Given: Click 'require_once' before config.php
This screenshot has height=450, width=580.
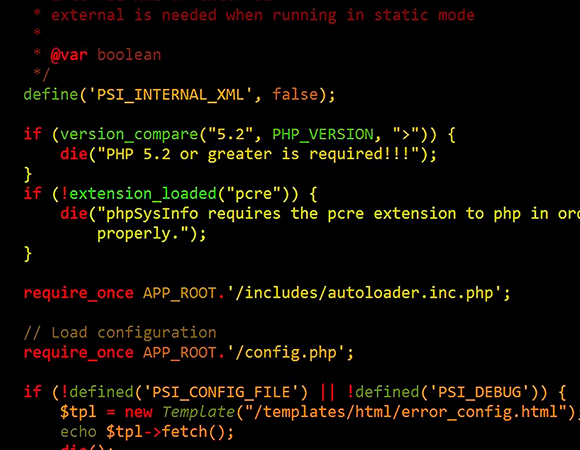Looking at the screenshot, I should point(78,353).
